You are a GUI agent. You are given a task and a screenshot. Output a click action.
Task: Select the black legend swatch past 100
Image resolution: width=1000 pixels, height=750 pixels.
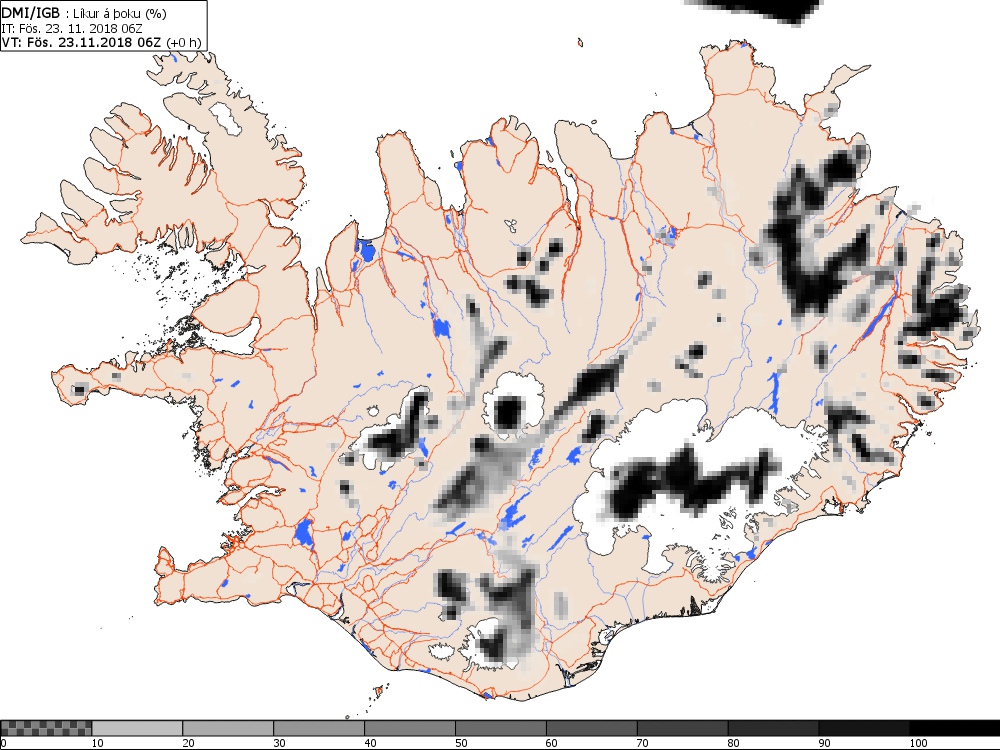955,728
